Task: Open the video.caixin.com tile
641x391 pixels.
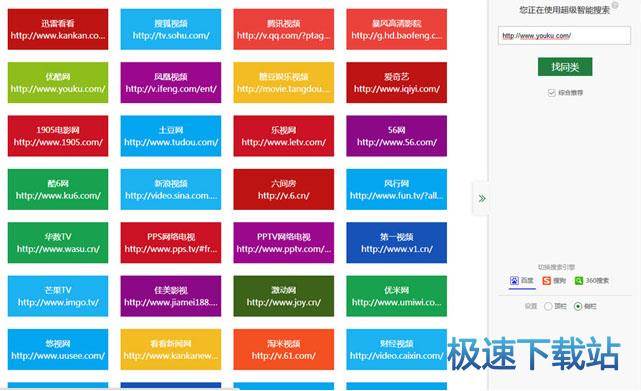Action: pos(397,350)
